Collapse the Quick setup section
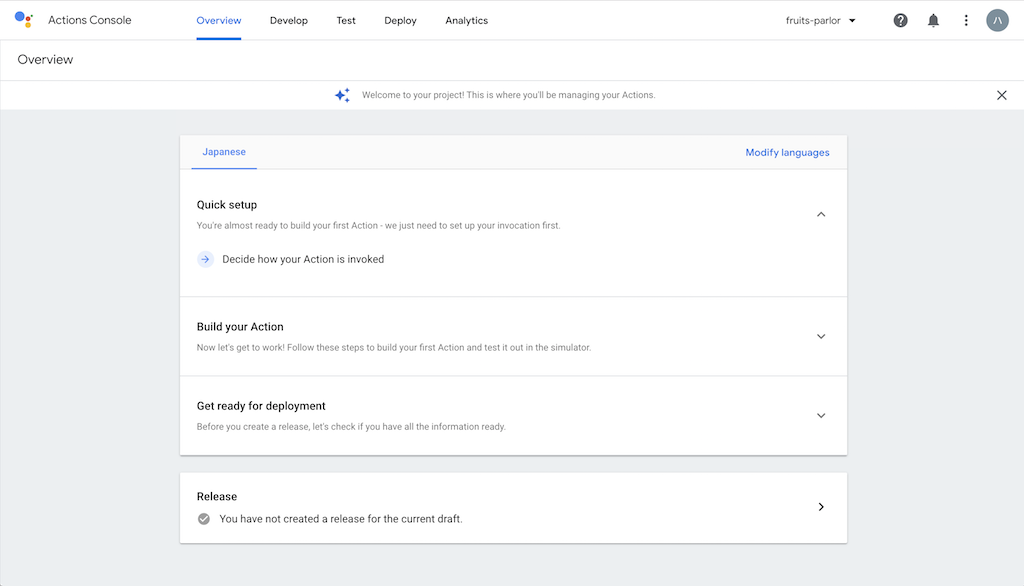The height and width of the screenshot is (586, 1024). [821, 214]
